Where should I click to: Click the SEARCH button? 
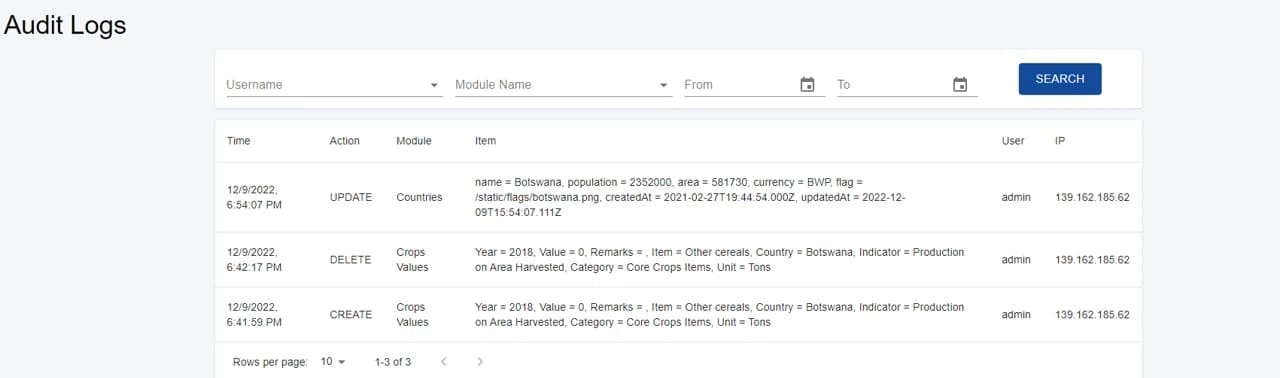(1060, 79)
